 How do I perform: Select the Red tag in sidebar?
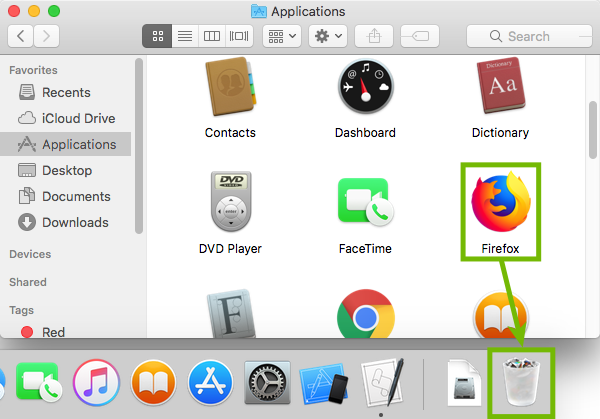point(65,332)
